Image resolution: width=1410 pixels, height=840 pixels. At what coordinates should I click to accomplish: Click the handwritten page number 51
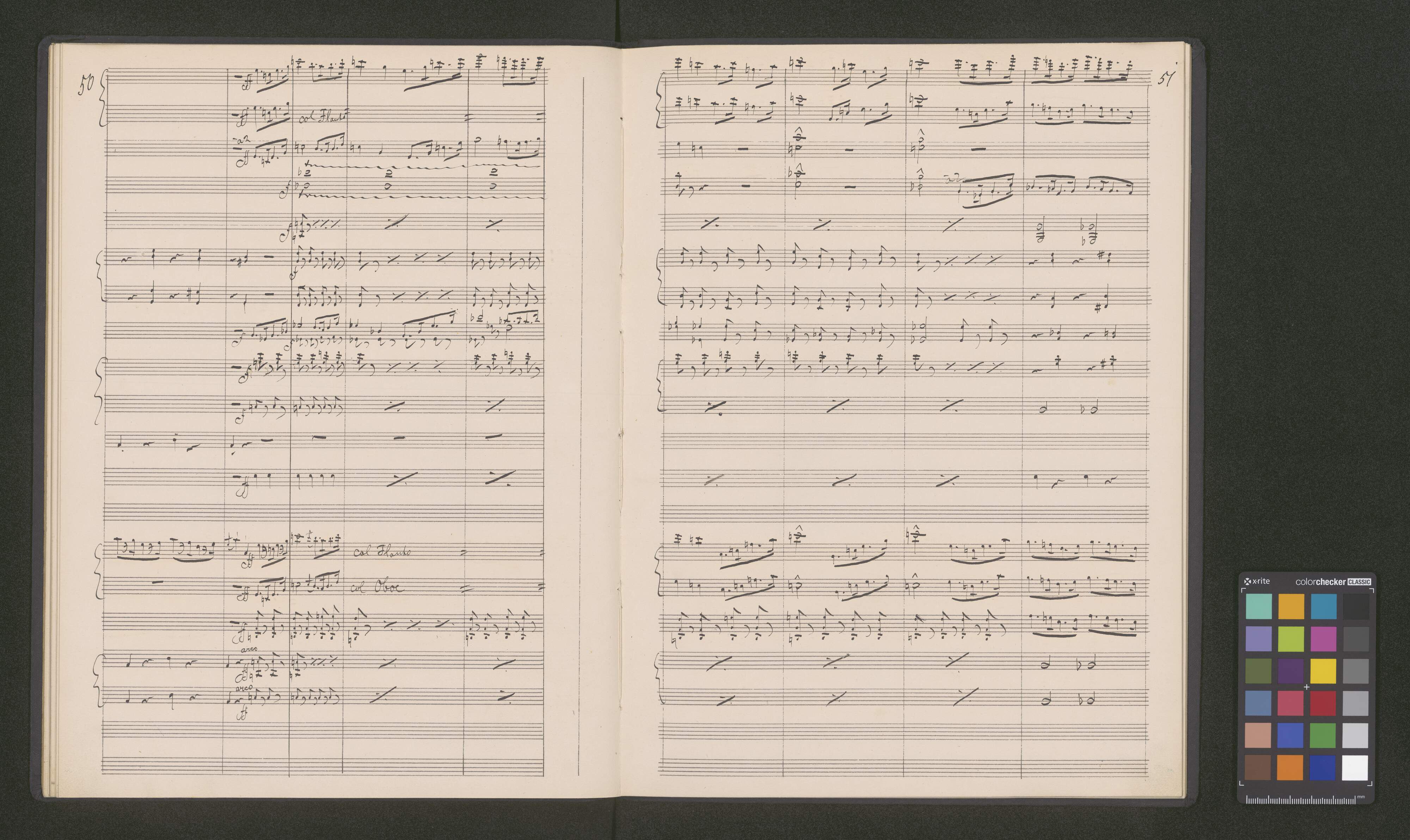point(1165,78)
